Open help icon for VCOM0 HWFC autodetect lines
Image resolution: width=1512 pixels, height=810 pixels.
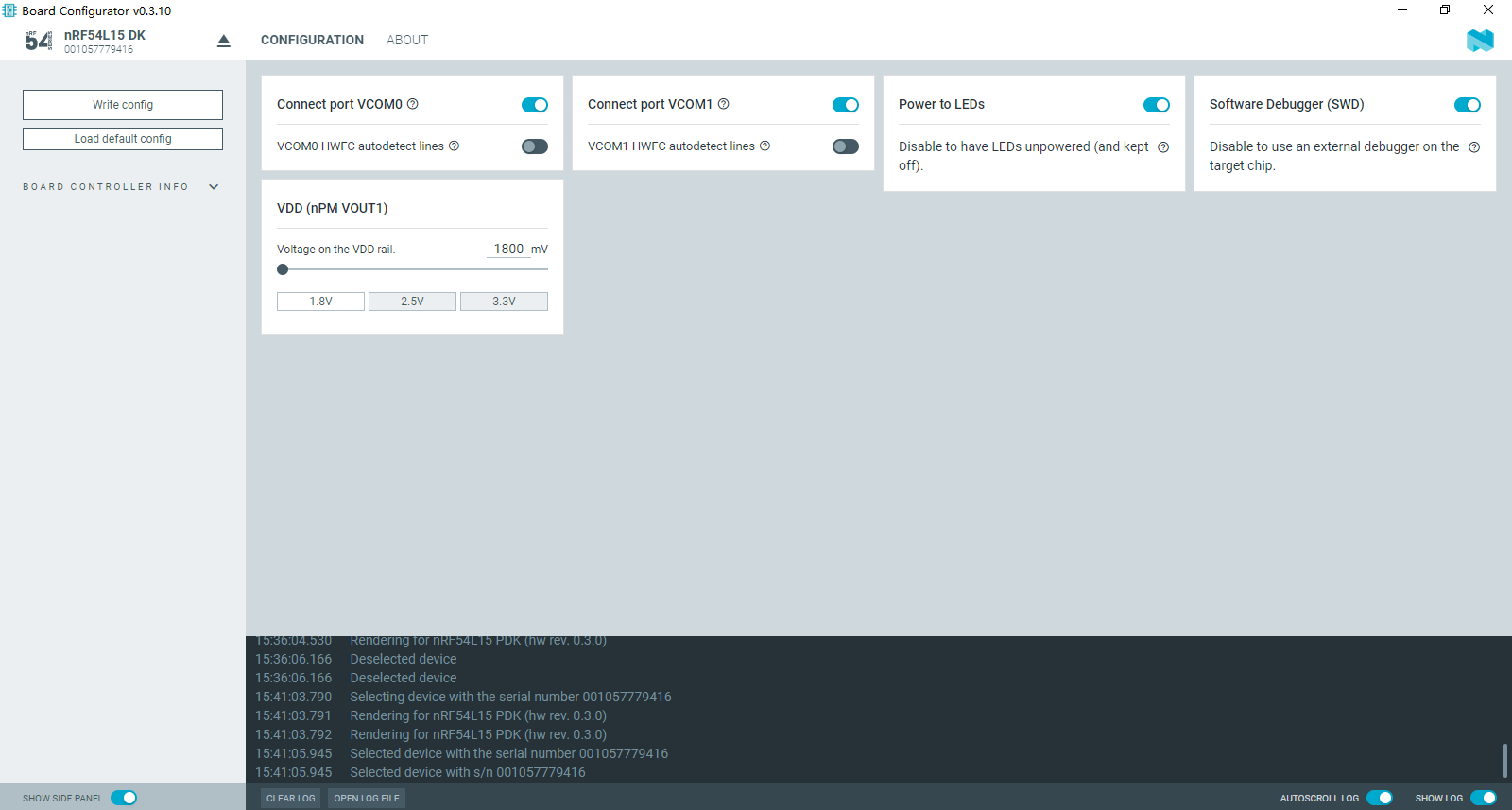(454, 146)
